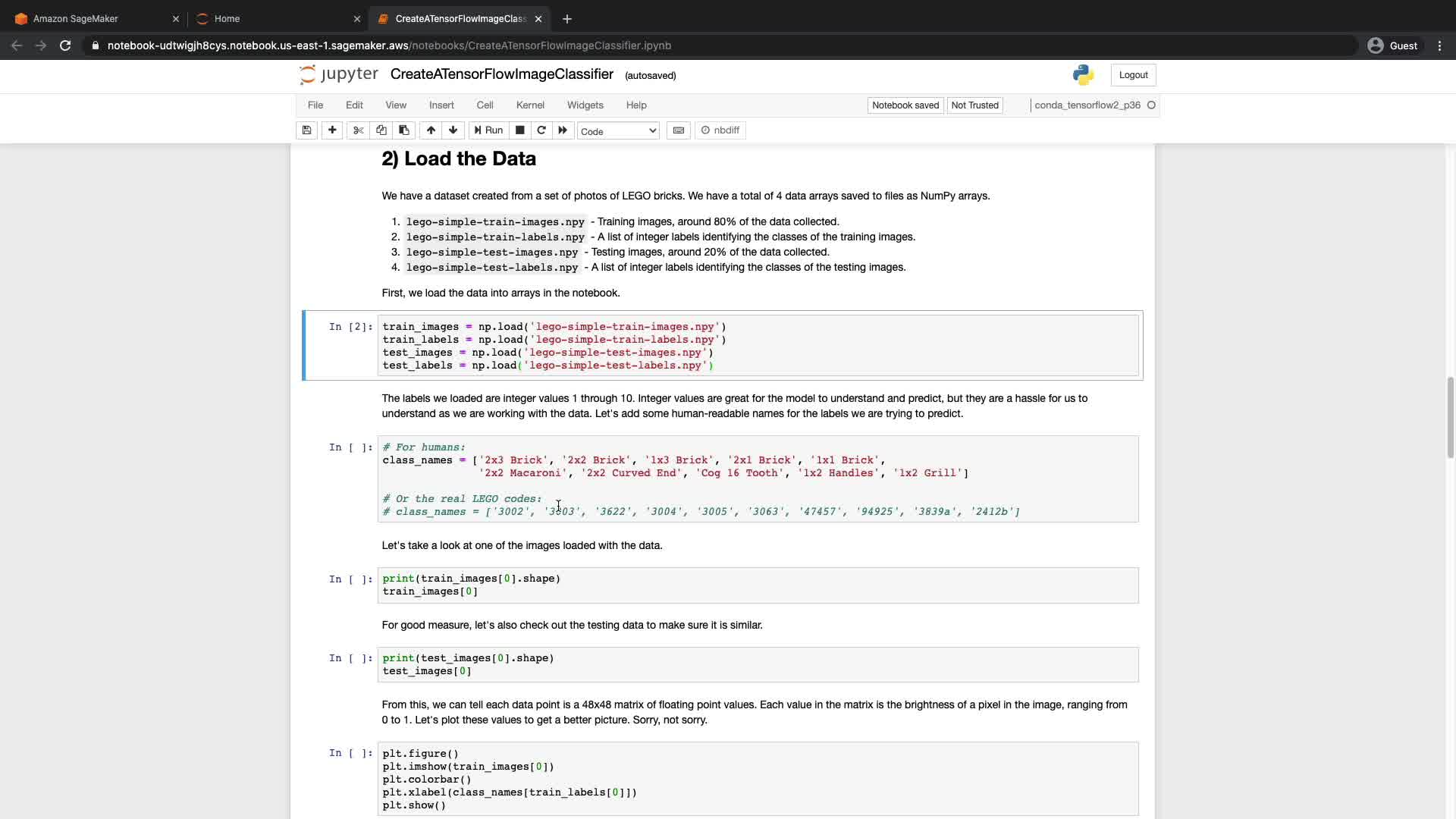Open the Cell menu
This screenshot has height=819, width=1456.
click(x=485, y=105)
